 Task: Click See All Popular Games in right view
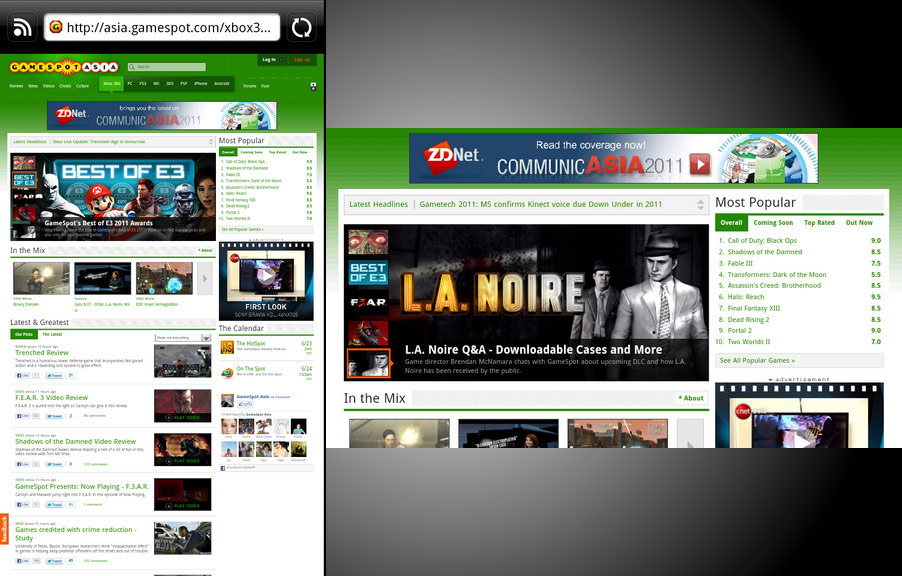point(757,360)
